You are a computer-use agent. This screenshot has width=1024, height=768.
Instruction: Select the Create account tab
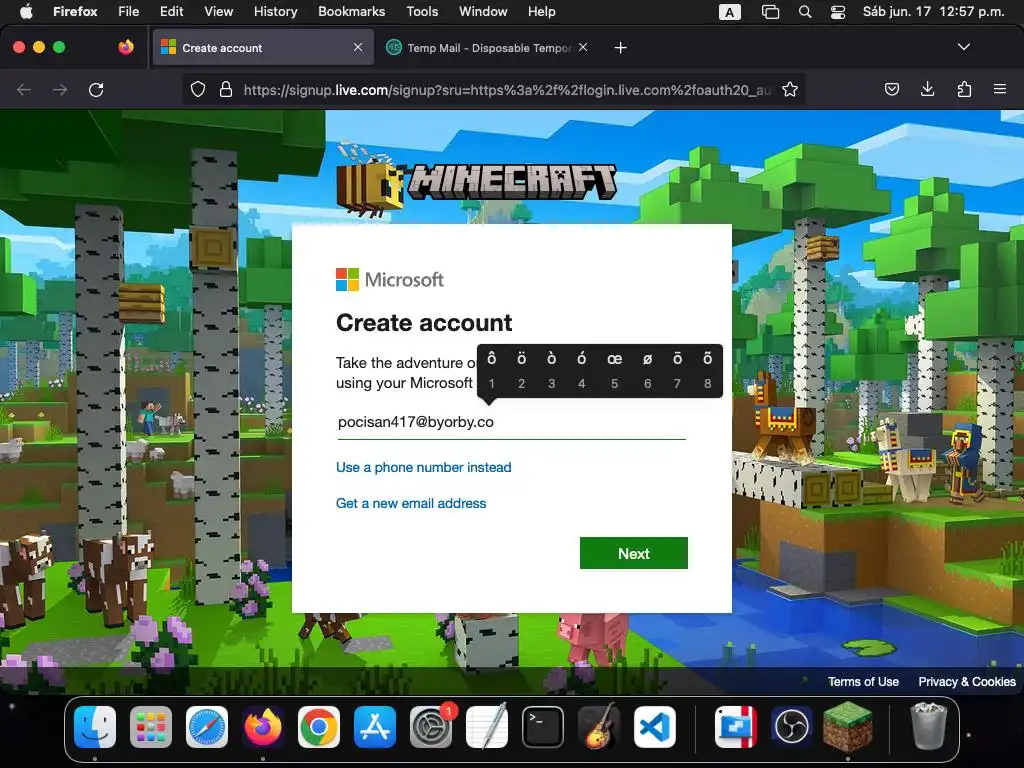(263, 48)
